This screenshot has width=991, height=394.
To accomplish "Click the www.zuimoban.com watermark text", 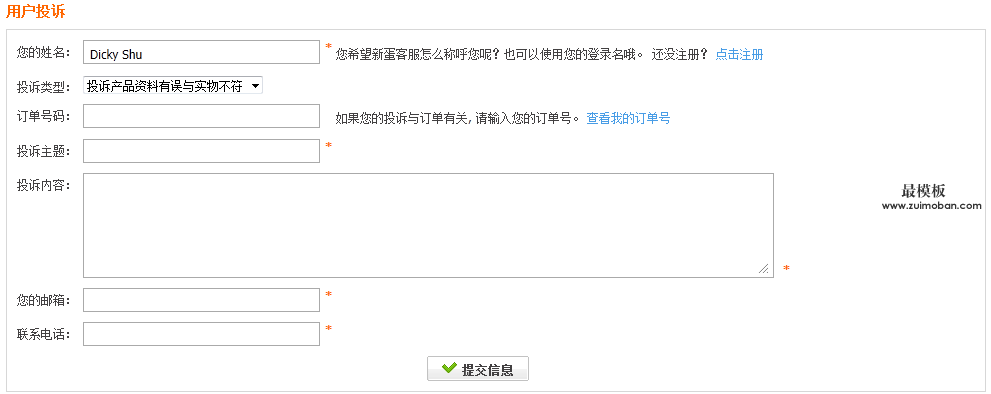I will click(932, 206).
